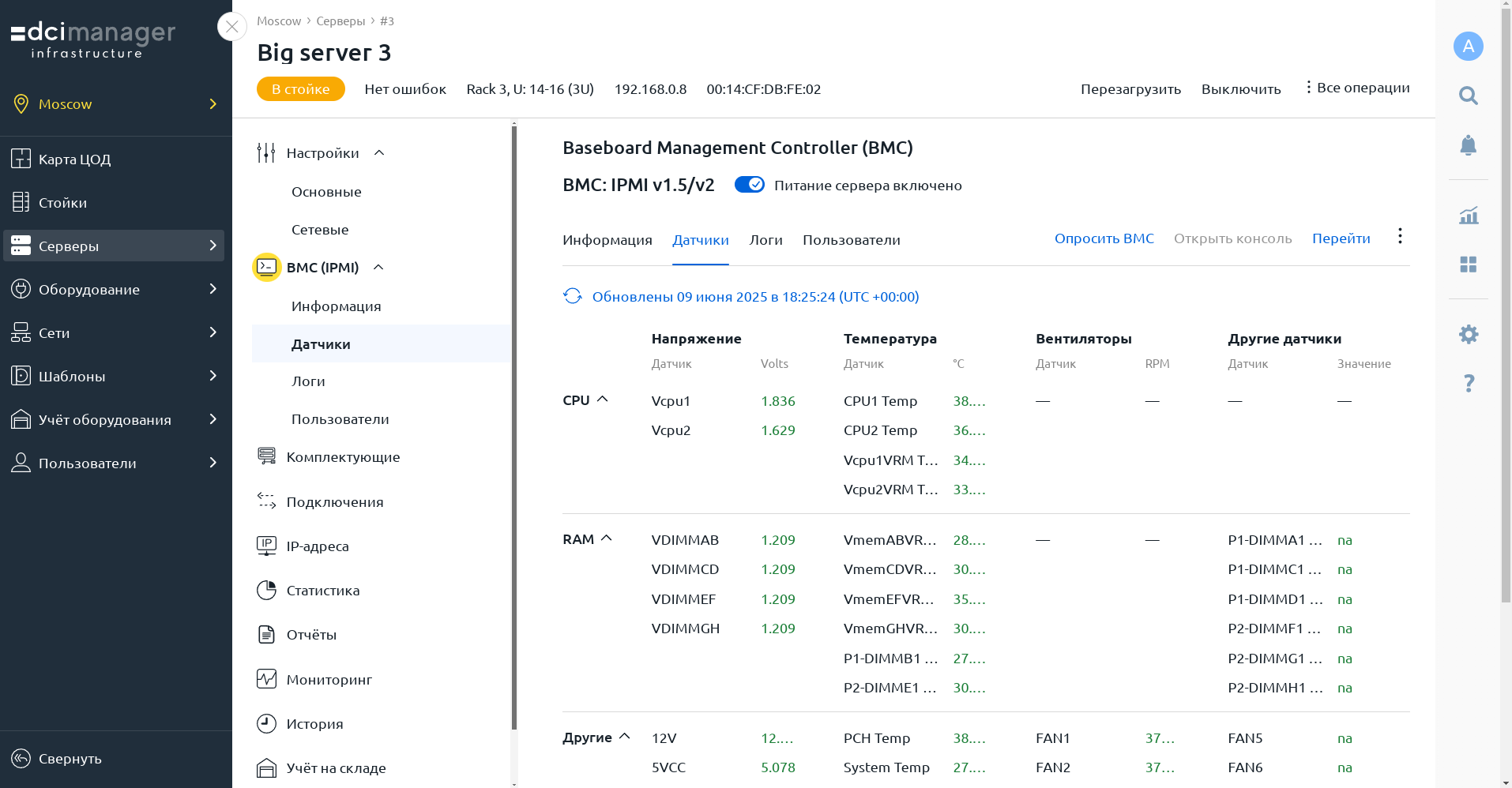Image resolution: width=1512 pixels, height=788 pixels.
Task: Open the dashboard grid icon
Action: tap(1468, 265)
